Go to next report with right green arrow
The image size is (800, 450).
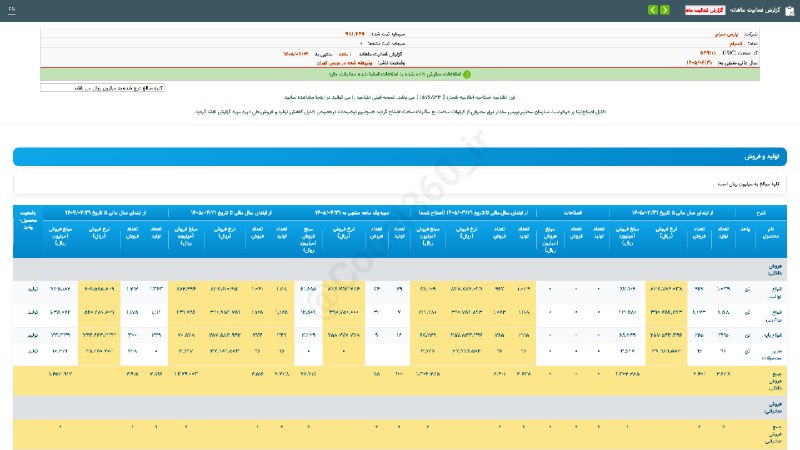[x=665, y=10]
